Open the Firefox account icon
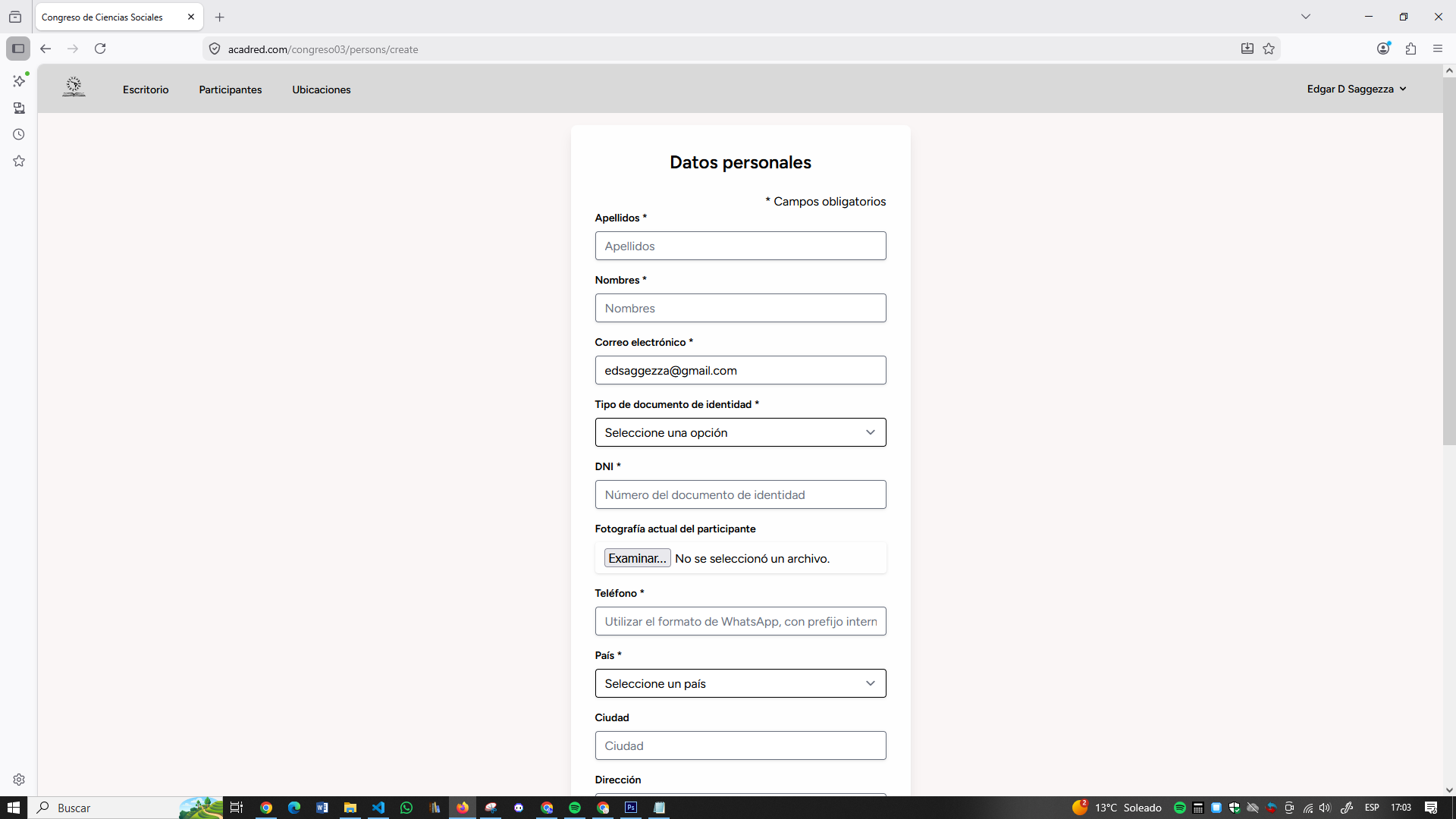Viewport: 1456px width, 819px height. (x=1383, y=49)
